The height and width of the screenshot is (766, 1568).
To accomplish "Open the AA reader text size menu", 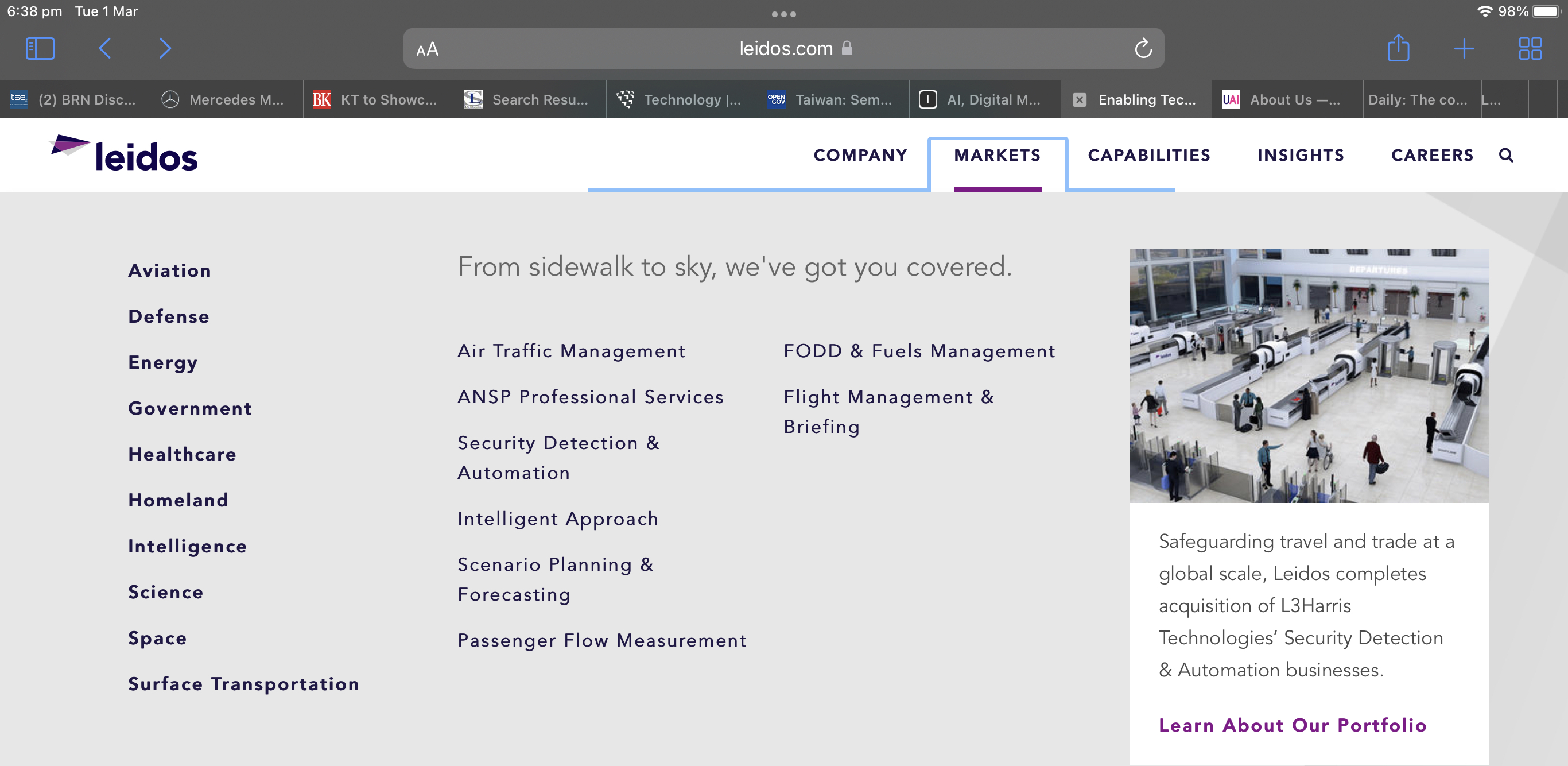I will [428, 49].
